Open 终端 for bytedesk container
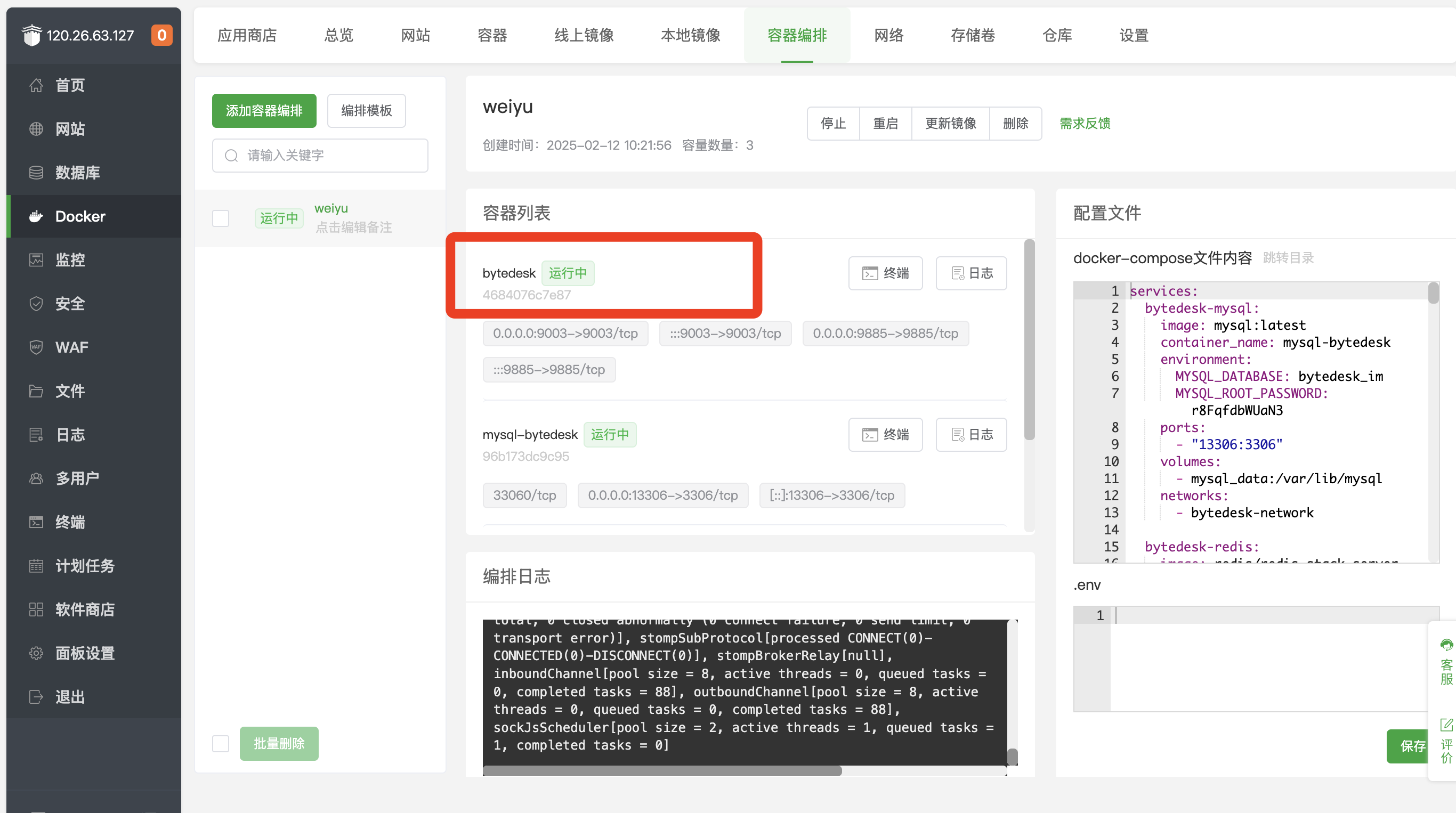Image resolution: width=1456 pixels, height=813 pixels. 885,273
